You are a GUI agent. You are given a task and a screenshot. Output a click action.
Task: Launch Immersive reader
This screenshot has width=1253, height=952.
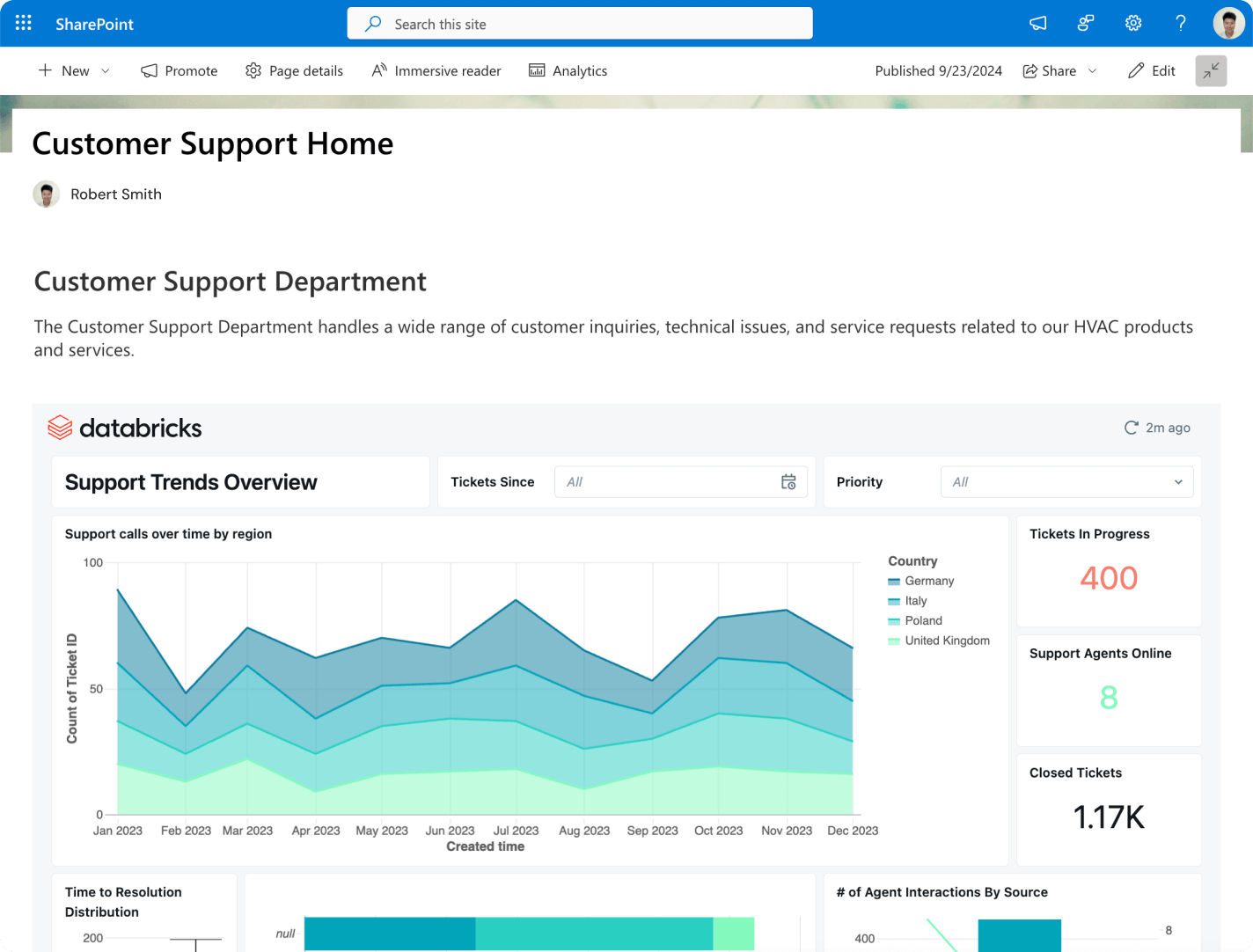pyautogui.click(x=436, y=71)
